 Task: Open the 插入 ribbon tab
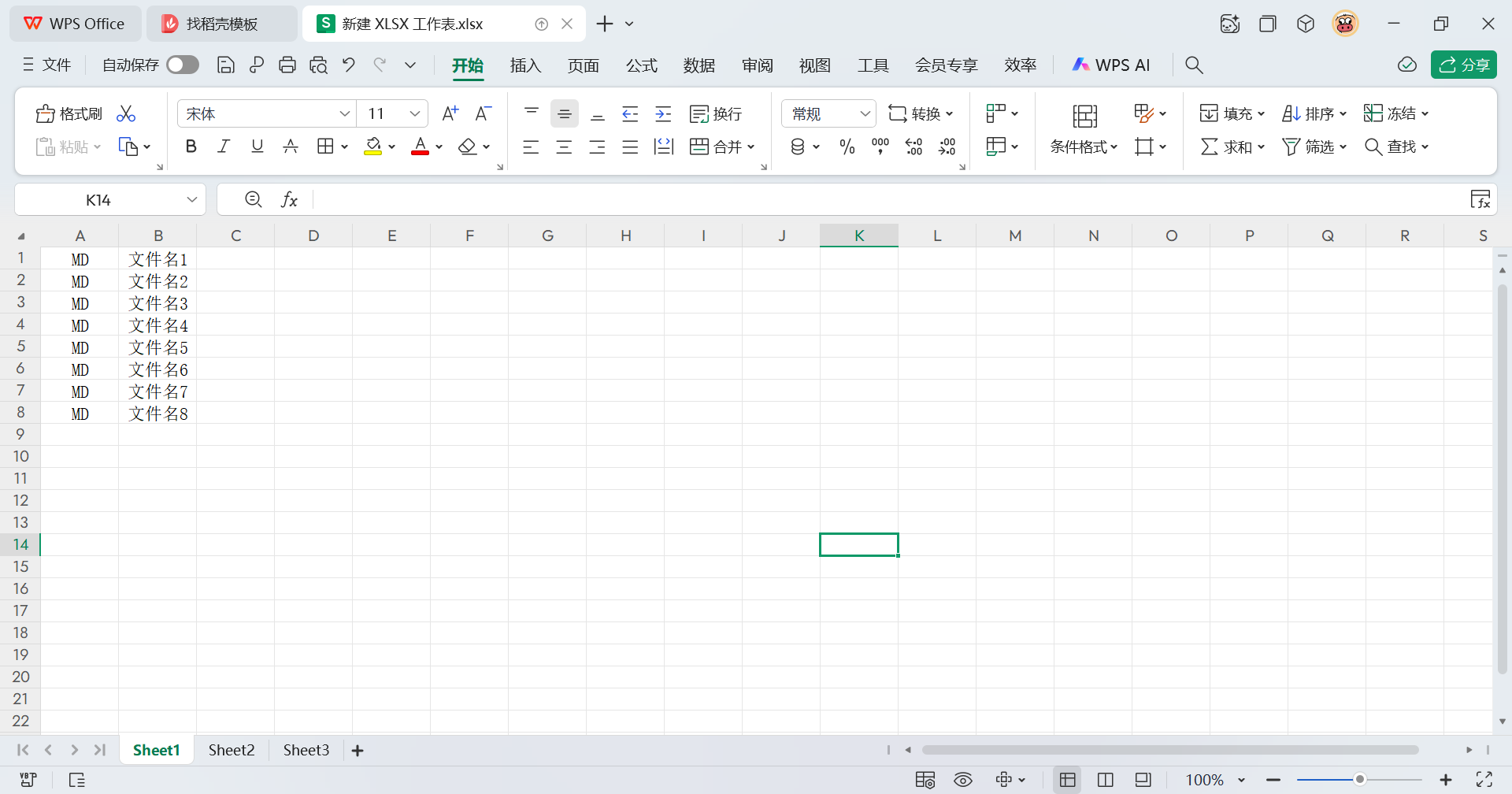(525, 65)
